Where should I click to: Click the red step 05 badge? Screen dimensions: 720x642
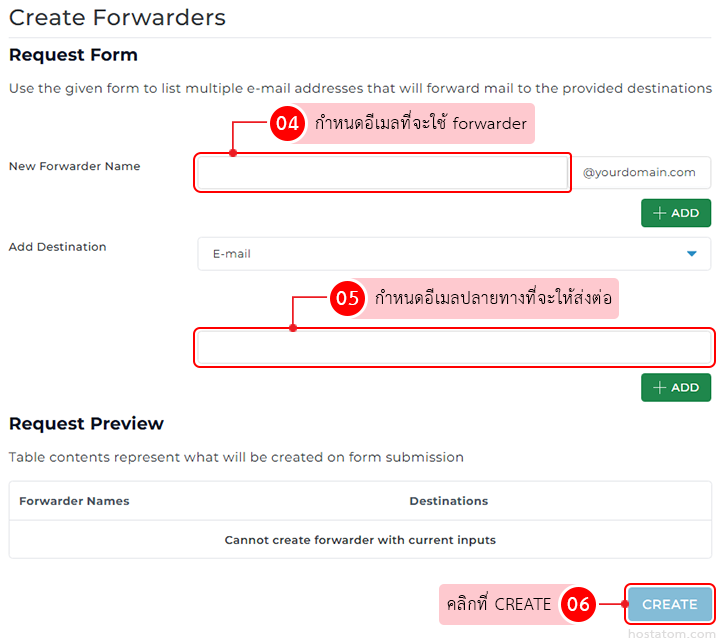347,298
